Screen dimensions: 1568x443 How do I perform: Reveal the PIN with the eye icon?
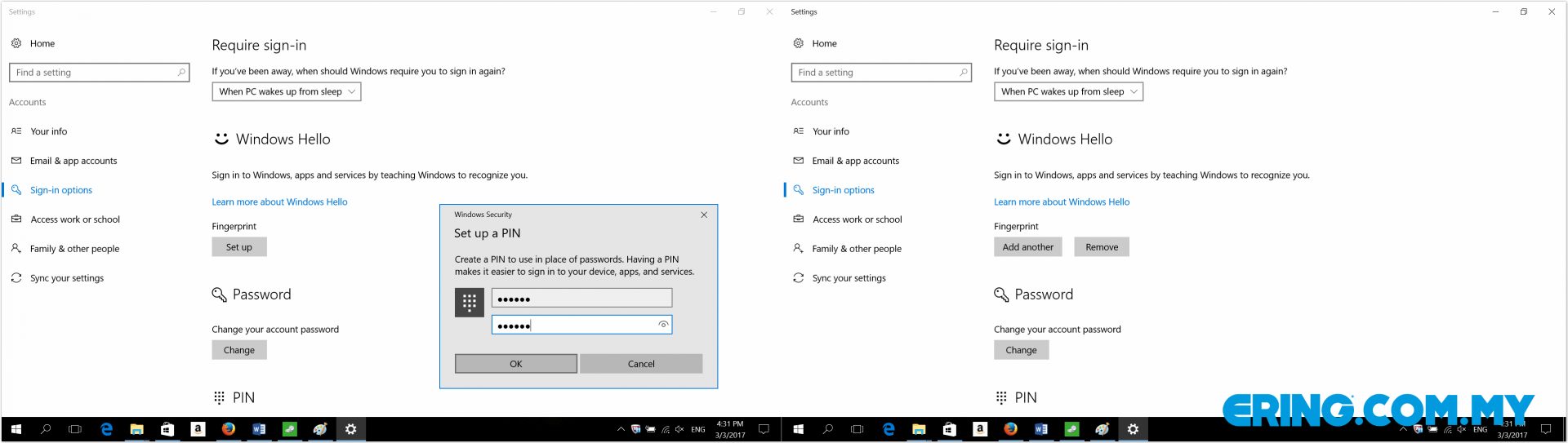(663, 325)
